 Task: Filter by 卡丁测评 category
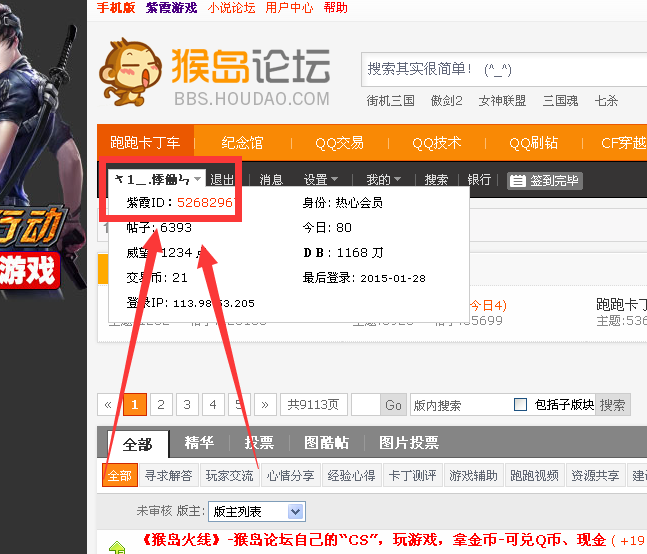click(413, 476)
